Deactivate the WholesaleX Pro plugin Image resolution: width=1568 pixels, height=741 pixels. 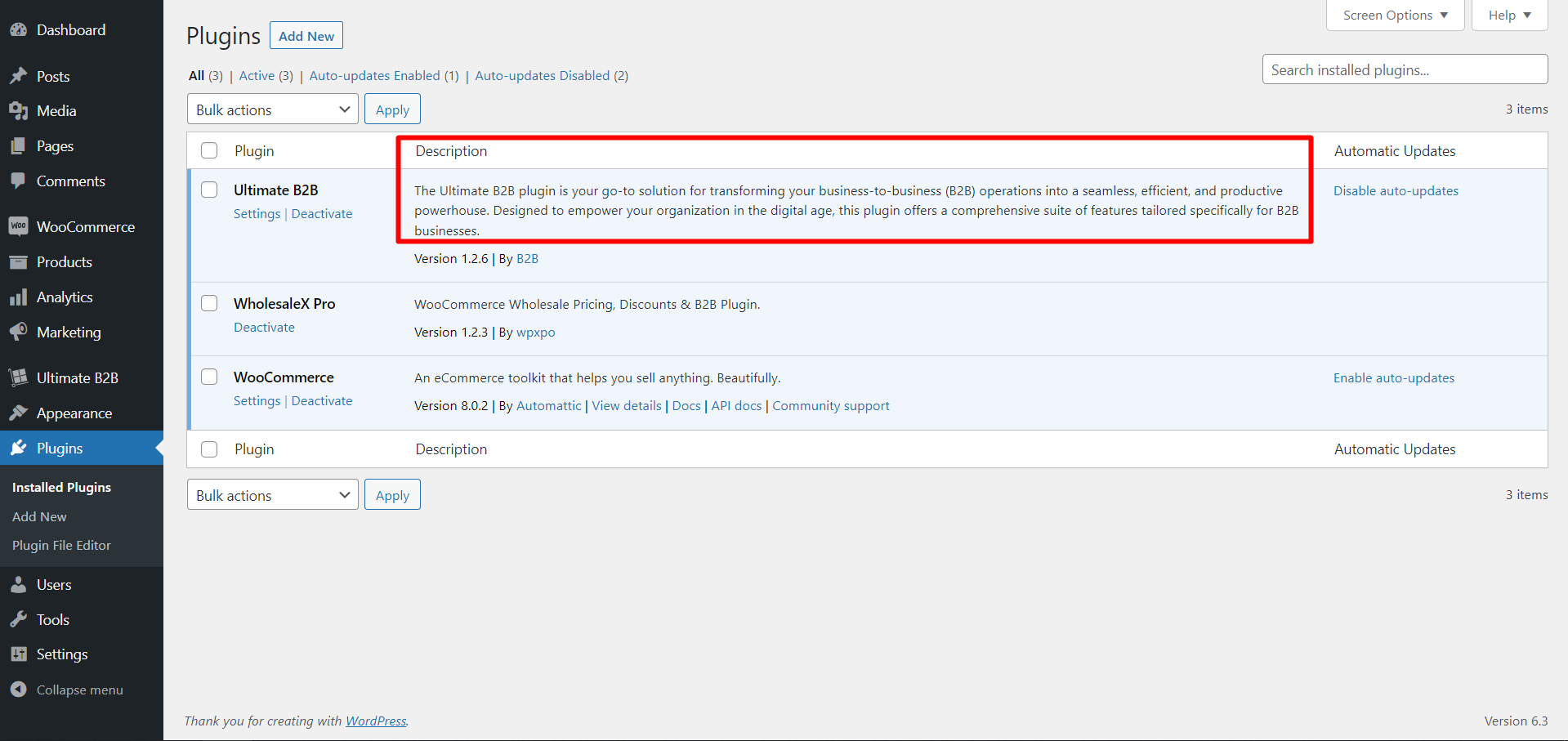click(264, 327)
